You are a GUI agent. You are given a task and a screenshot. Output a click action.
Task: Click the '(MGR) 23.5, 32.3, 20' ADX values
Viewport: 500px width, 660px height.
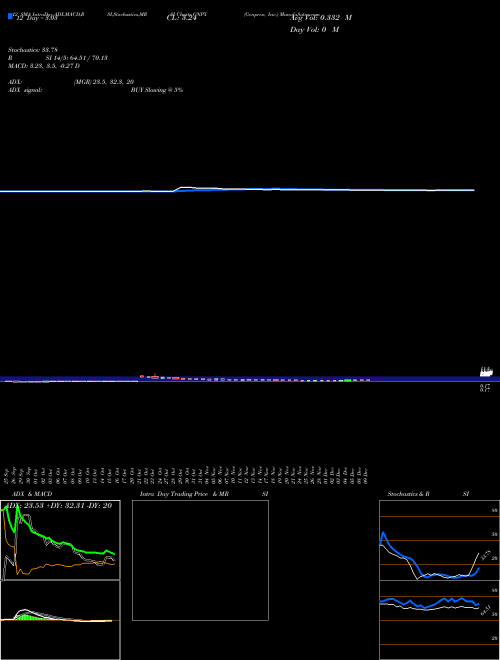104,82
